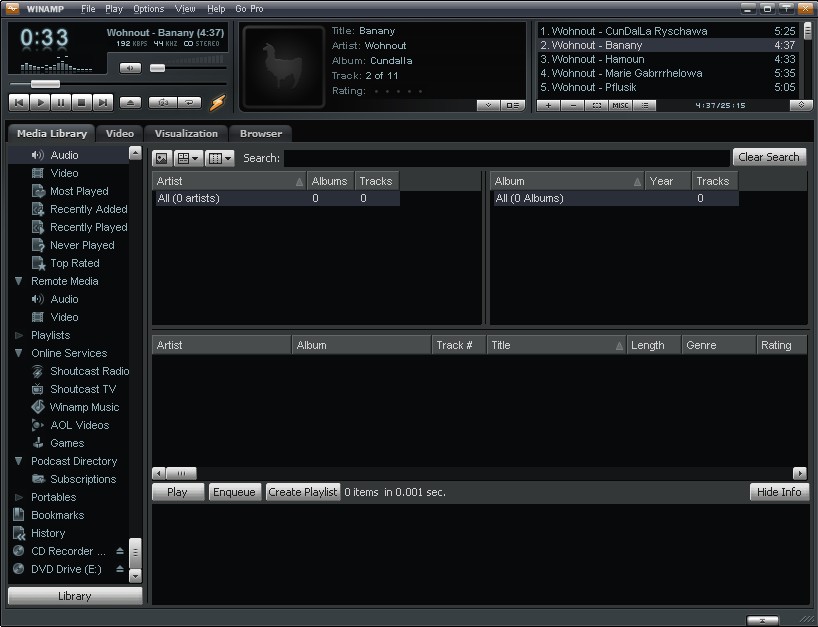Expand the Playlists tree node
Screen dimensions: 818x627
(19, 335)
